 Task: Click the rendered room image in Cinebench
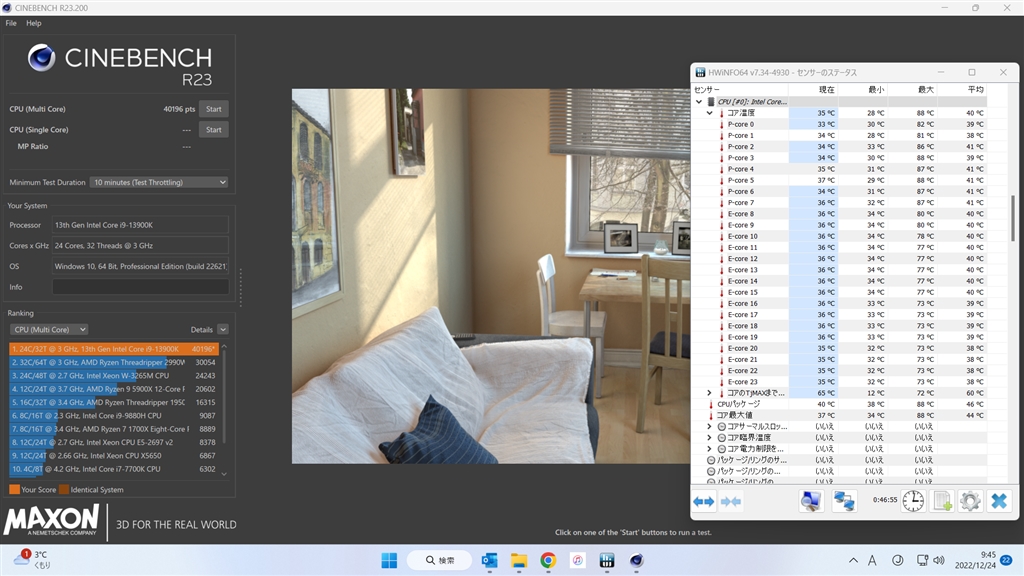pyautogui.click(x=491, y=276)
